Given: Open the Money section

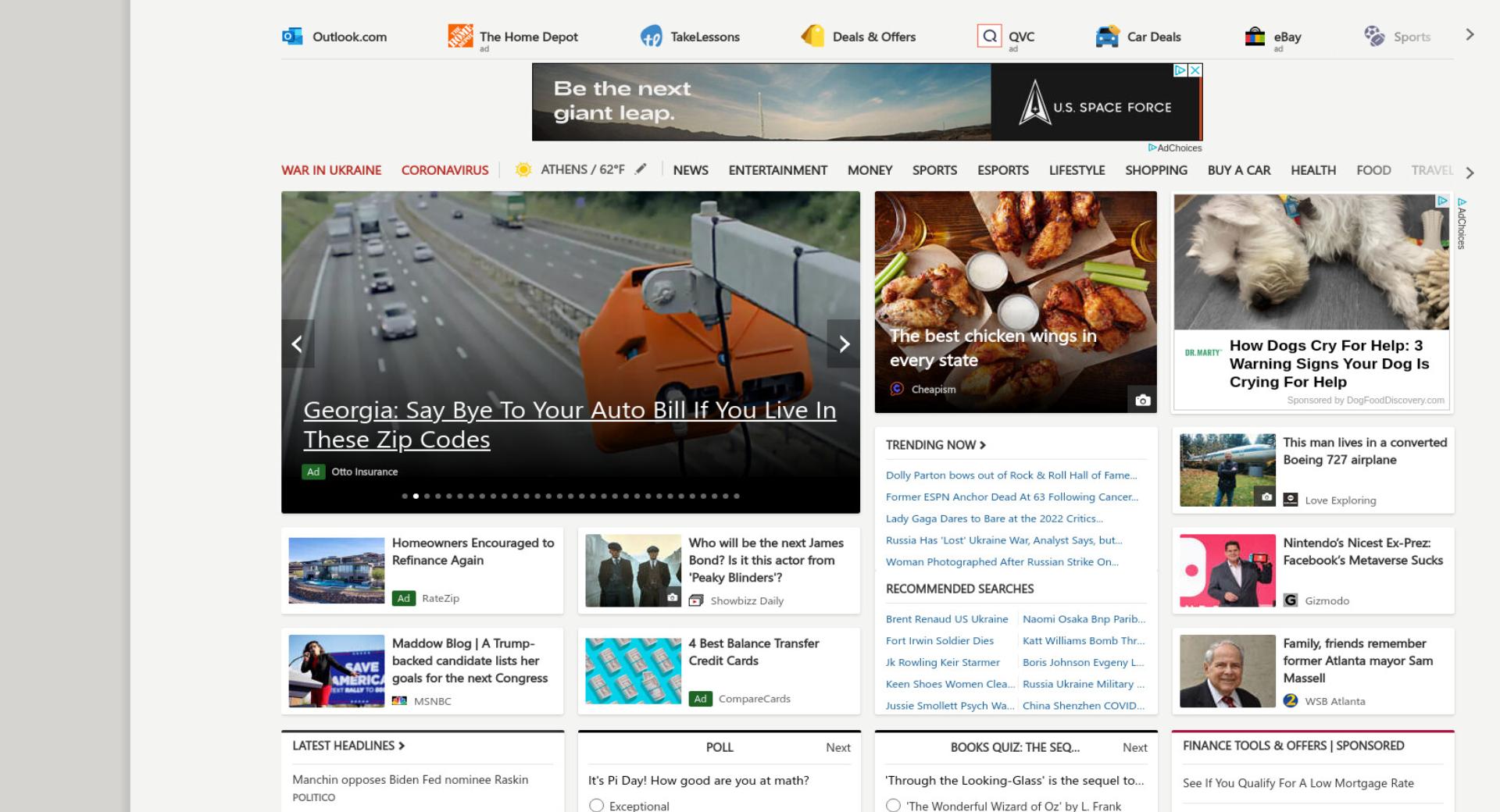Looking at the screenshot, I should click(x=870, y=170).
